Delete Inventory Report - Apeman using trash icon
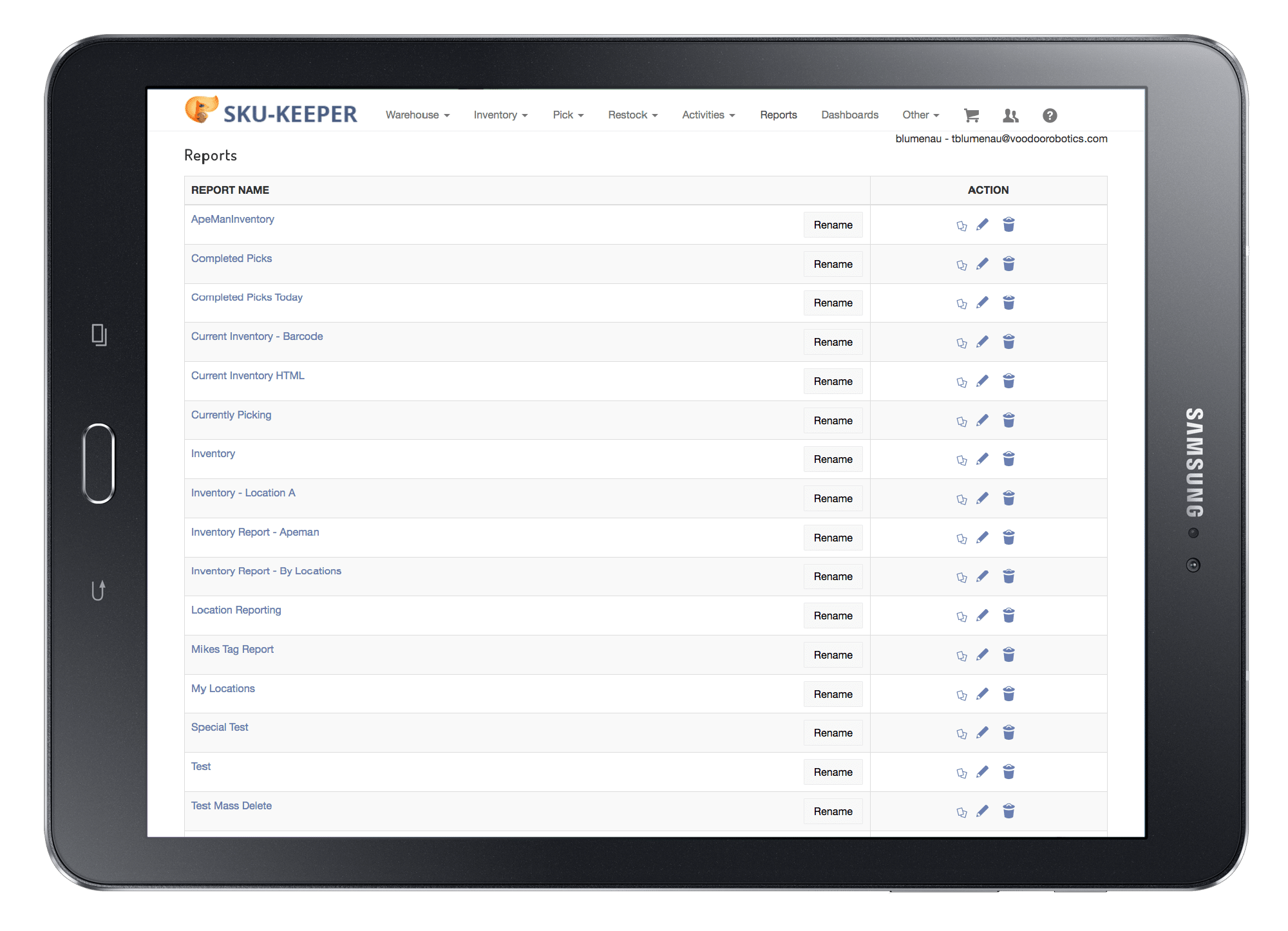The image size is (1288, 931). [1009, 537]
